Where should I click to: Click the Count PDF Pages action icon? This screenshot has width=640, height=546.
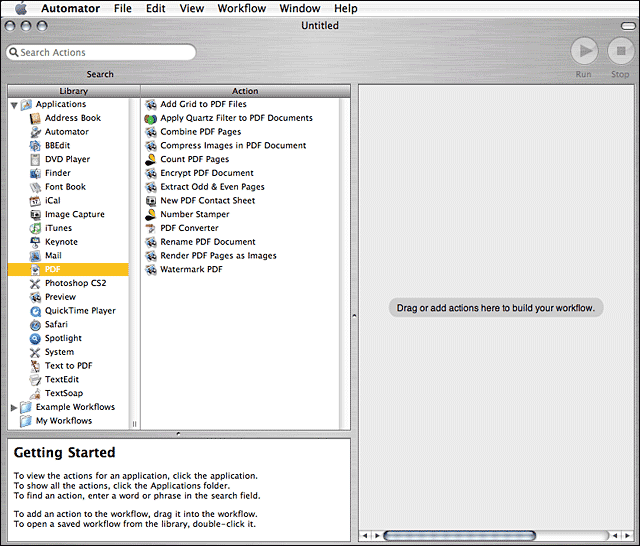[151, 160]
